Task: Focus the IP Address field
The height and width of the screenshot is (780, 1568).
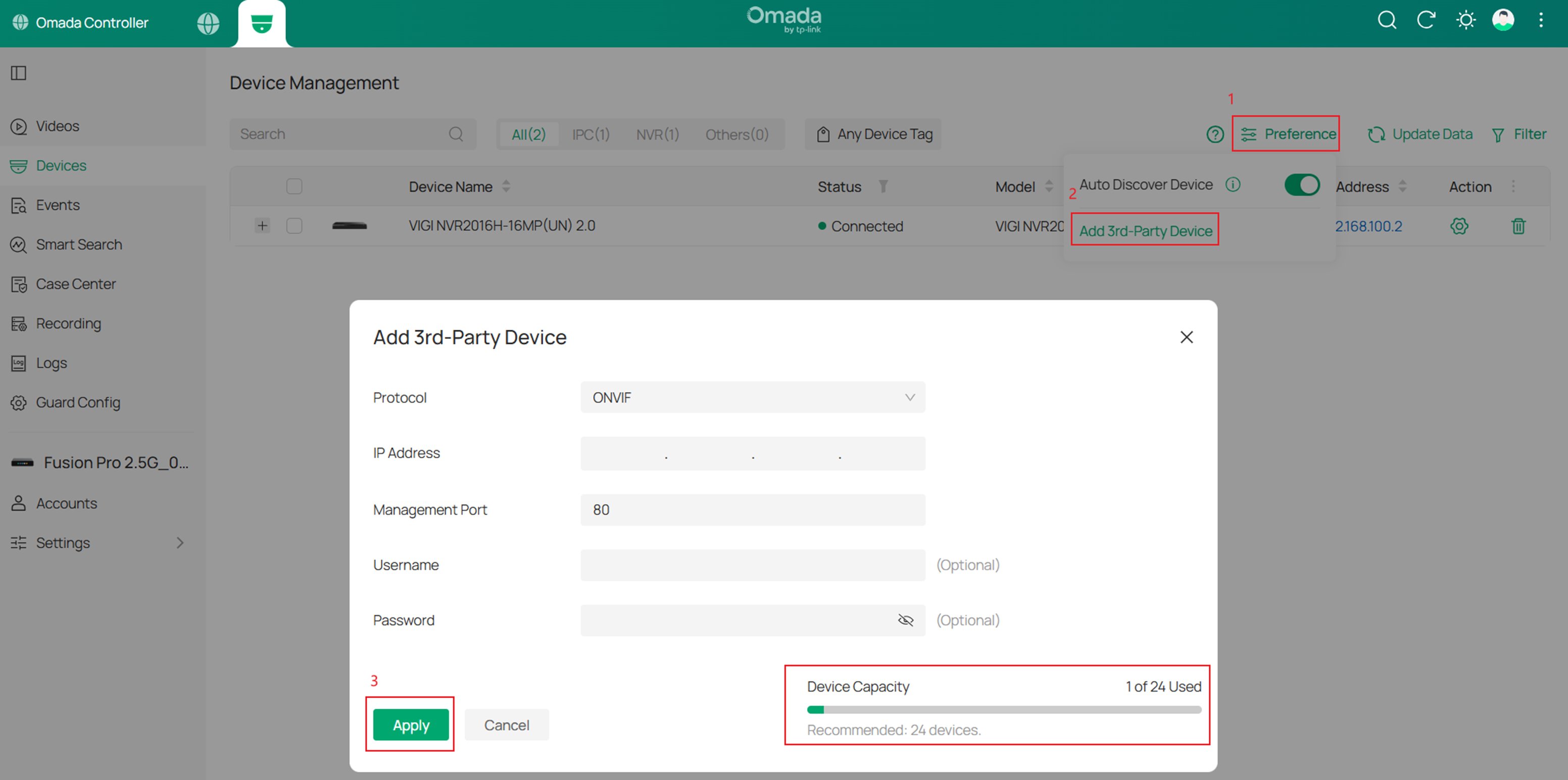Action: (752, 454)
